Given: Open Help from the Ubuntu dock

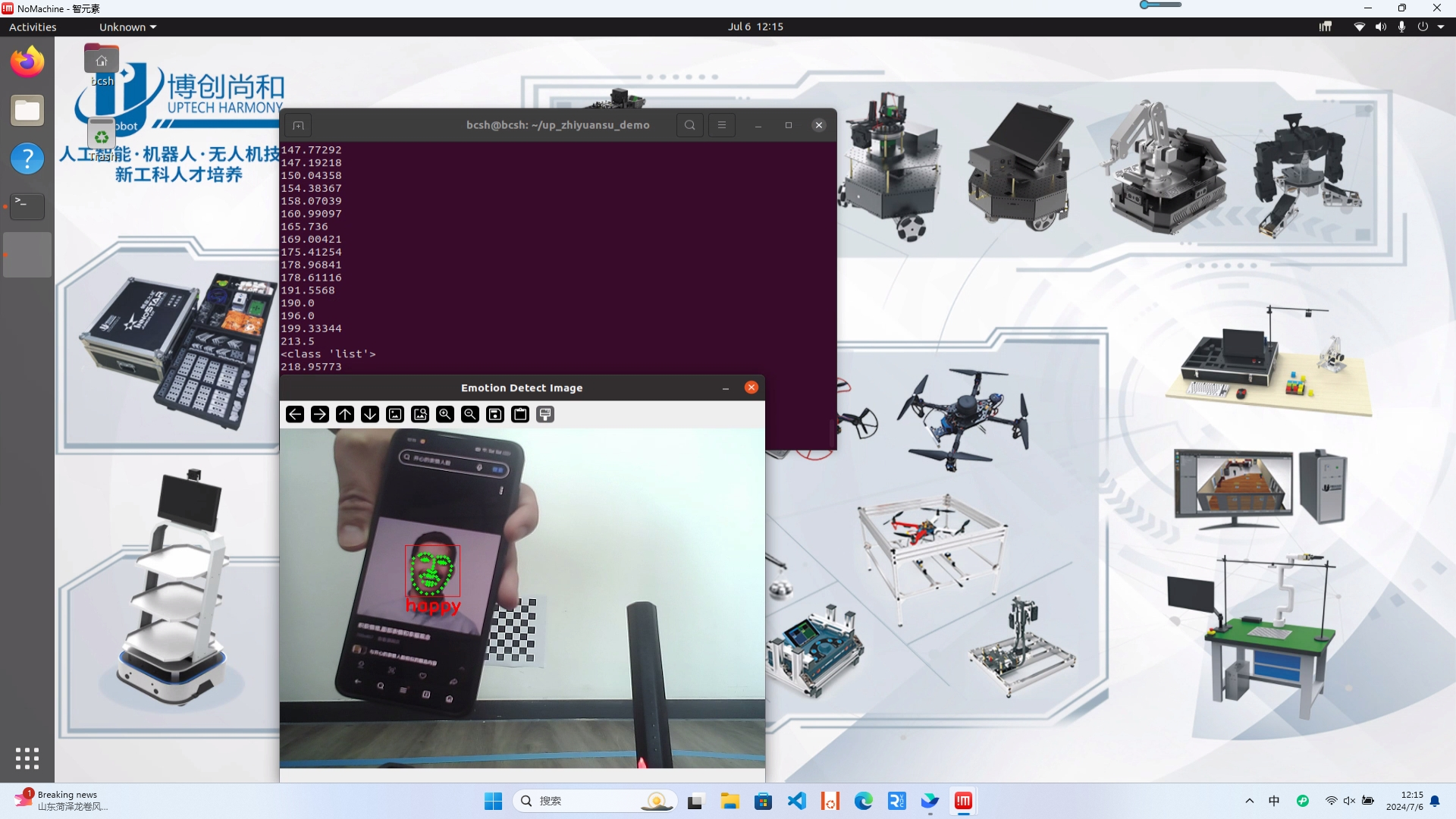Looking at the screenshot, I should tap(27, 158).
